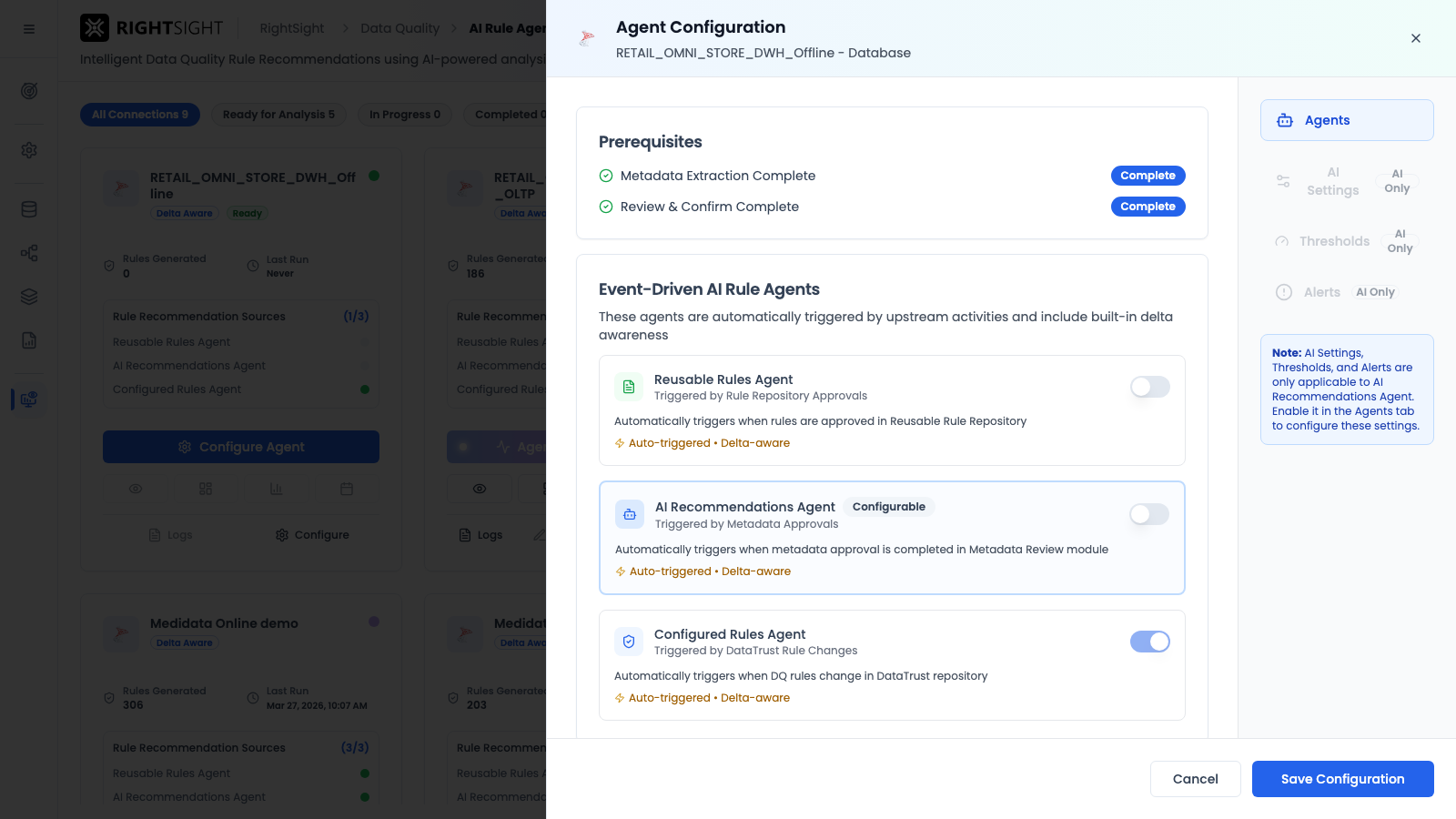Click Review & Confirm Complete status badge
The height and width of the screenshot is (819, 1456).
tap(1148, 207)
